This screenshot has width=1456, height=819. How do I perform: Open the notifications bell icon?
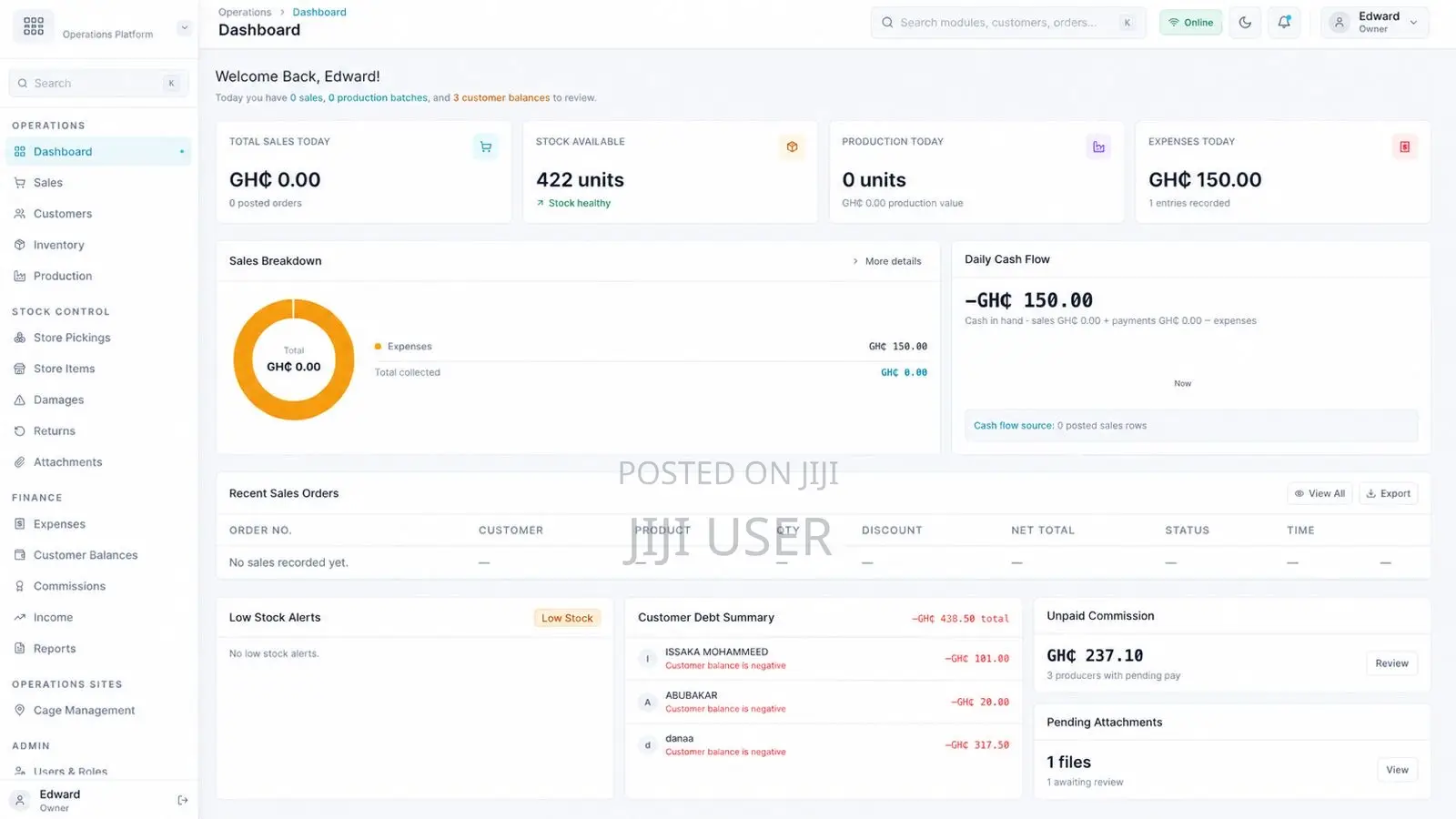(1284, 23)
